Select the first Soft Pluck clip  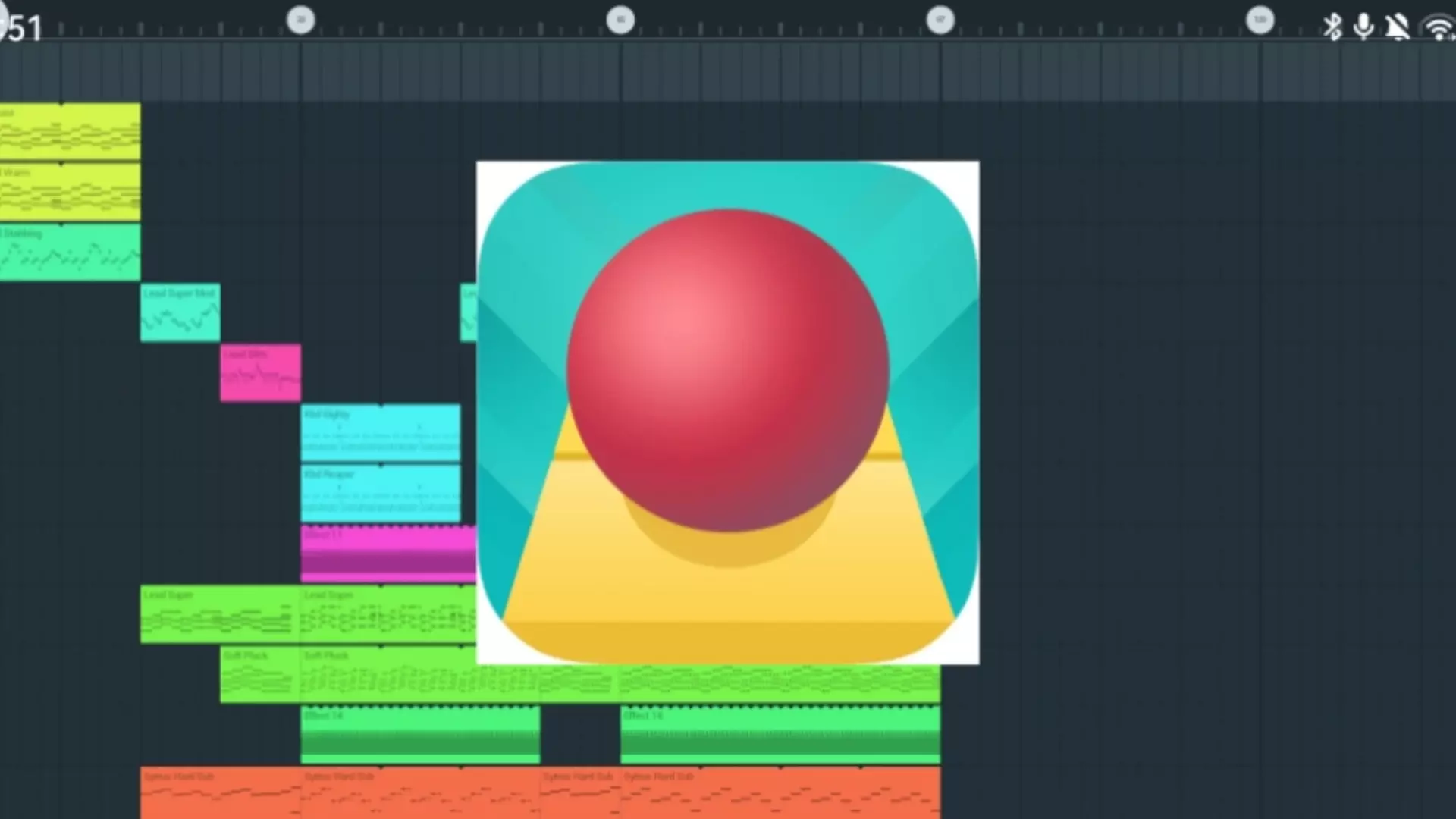click(x=260, y=675)
